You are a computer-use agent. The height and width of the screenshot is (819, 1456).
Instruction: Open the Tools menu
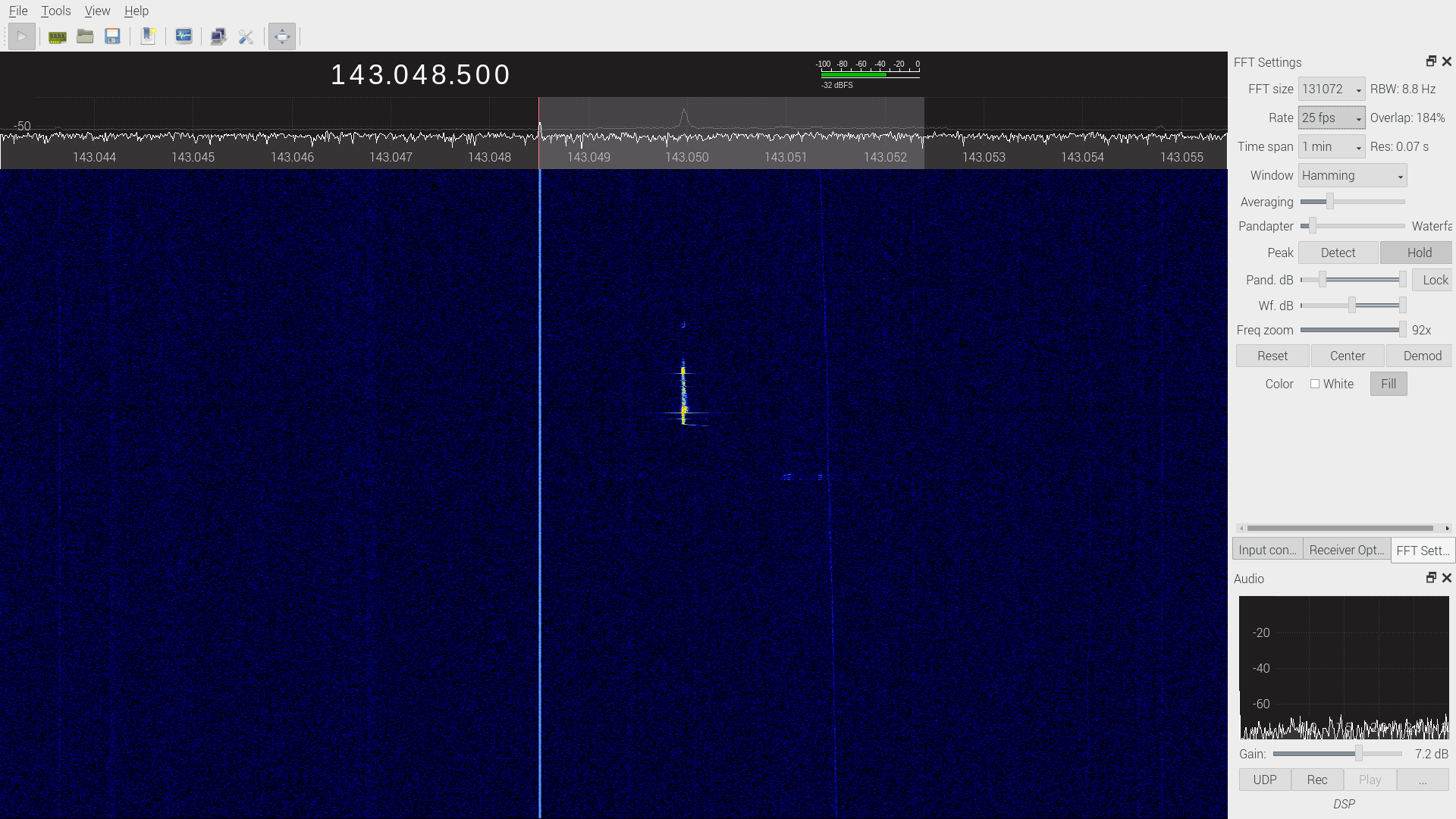[x=56, y=11]
